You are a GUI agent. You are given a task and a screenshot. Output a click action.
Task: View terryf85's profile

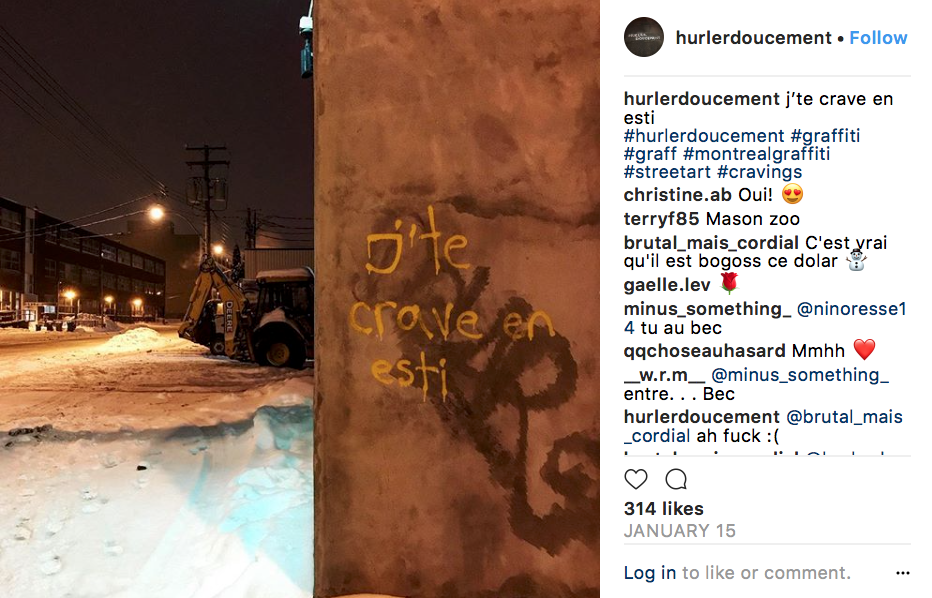[x=661, y=219]
